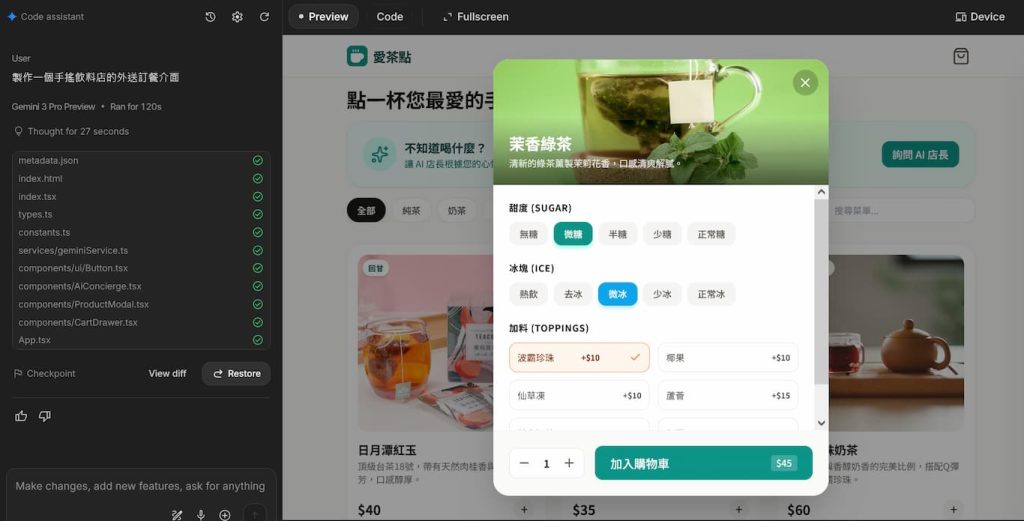This screenshot has width=1024, height=521.
Task: Click the plus icon next to $35
Action: (x=739, y=510)
